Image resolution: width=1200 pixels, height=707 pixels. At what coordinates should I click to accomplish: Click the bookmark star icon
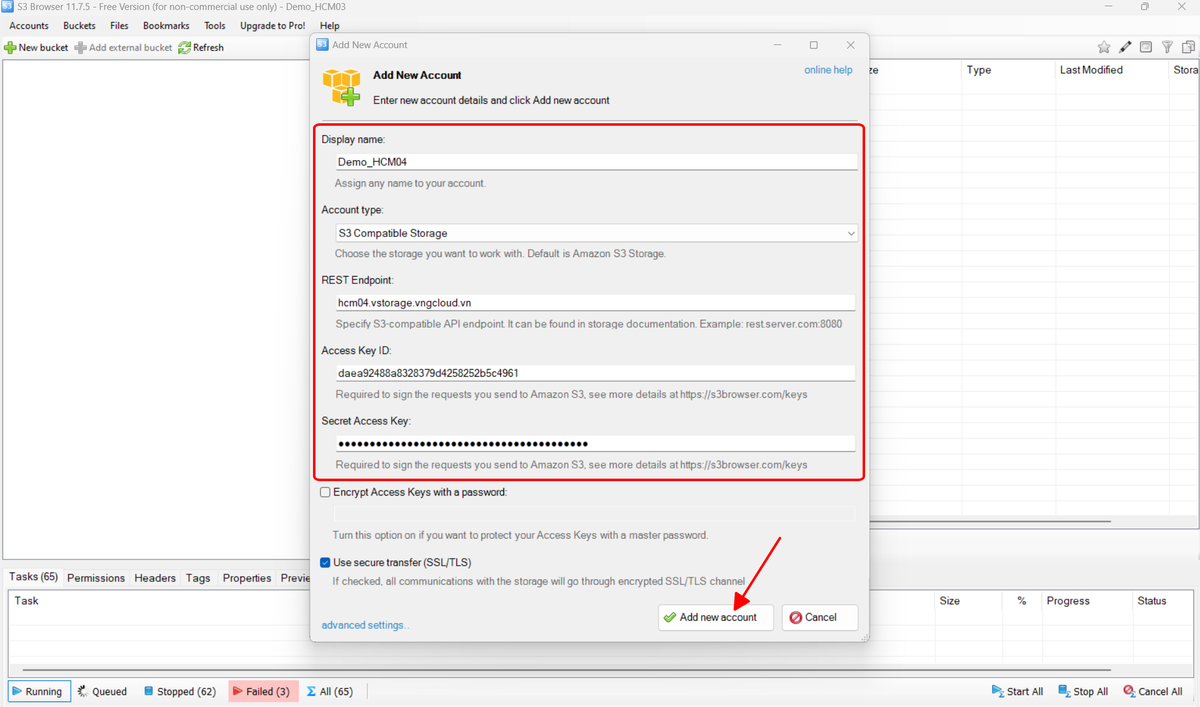(1104, 47)
